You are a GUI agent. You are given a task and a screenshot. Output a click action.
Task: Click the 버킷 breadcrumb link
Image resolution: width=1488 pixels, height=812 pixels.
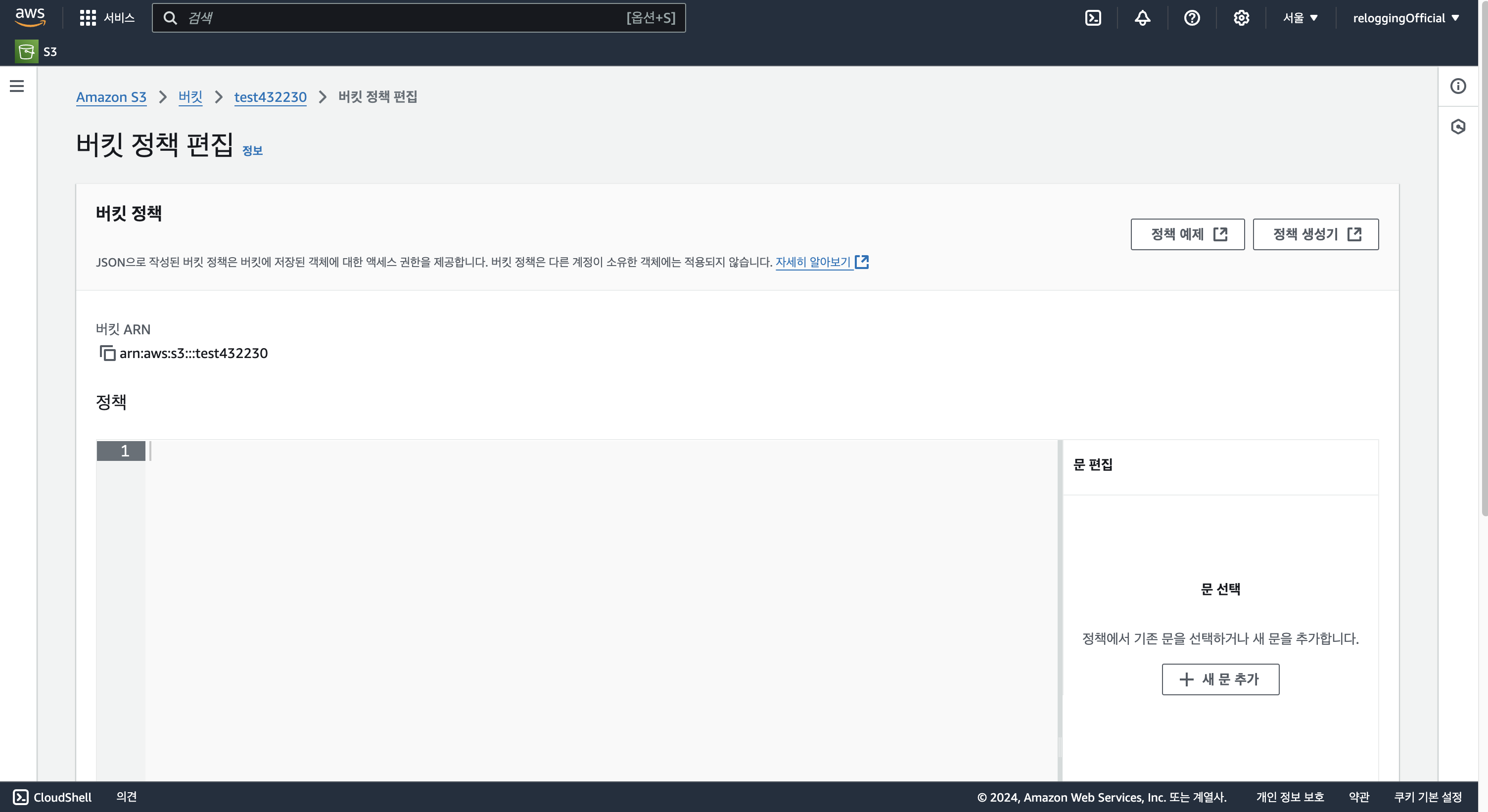point(190,97)
